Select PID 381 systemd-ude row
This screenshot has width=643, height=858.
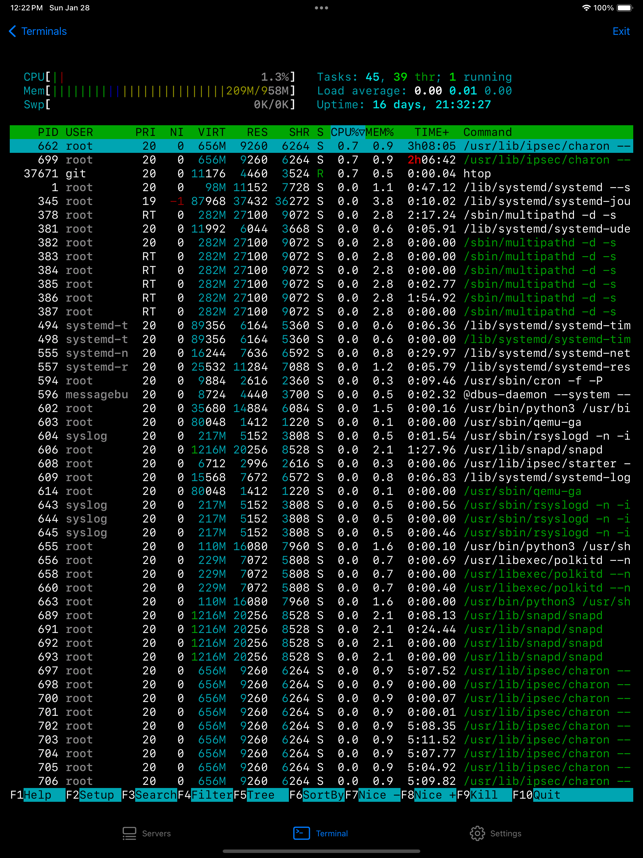(x=321, y=229)
